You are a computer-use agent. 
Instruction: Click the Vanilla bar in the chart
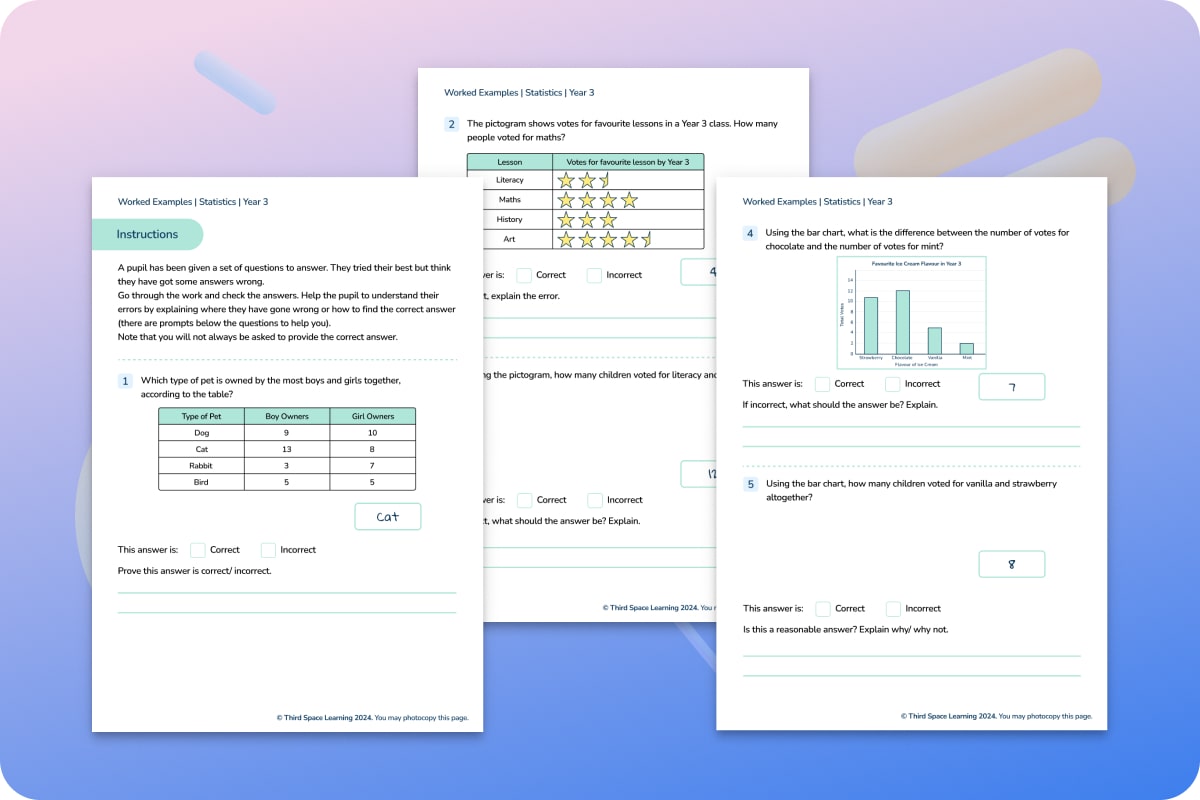[x=934, y=341]
